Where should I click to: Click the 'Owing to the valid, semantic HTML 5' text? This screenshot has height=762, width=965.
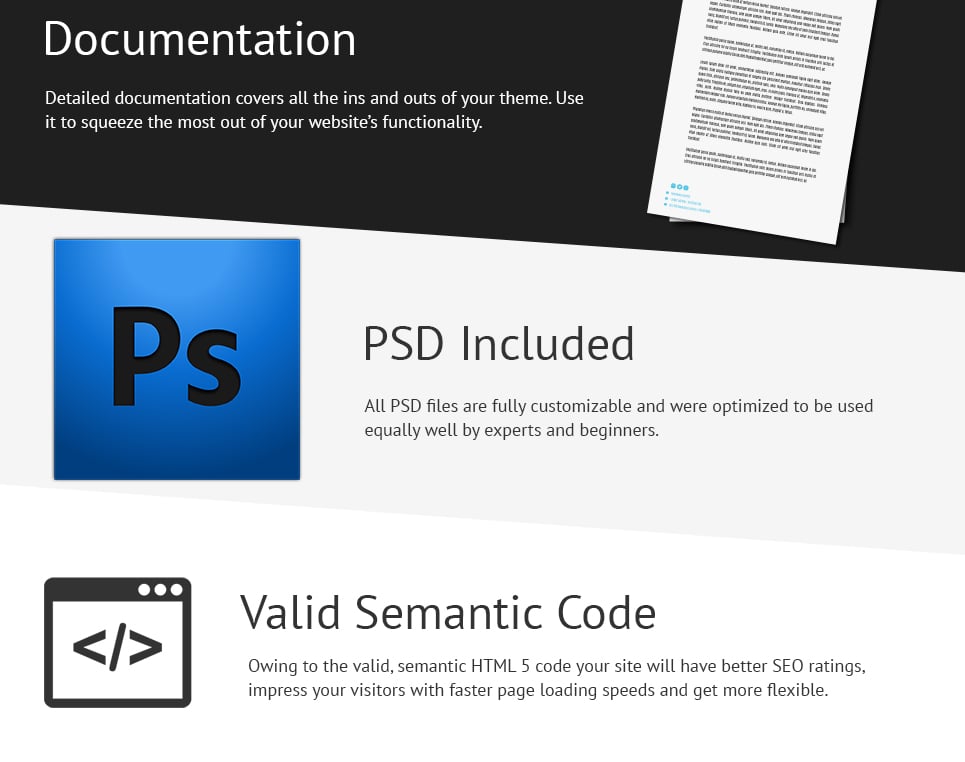556,678
